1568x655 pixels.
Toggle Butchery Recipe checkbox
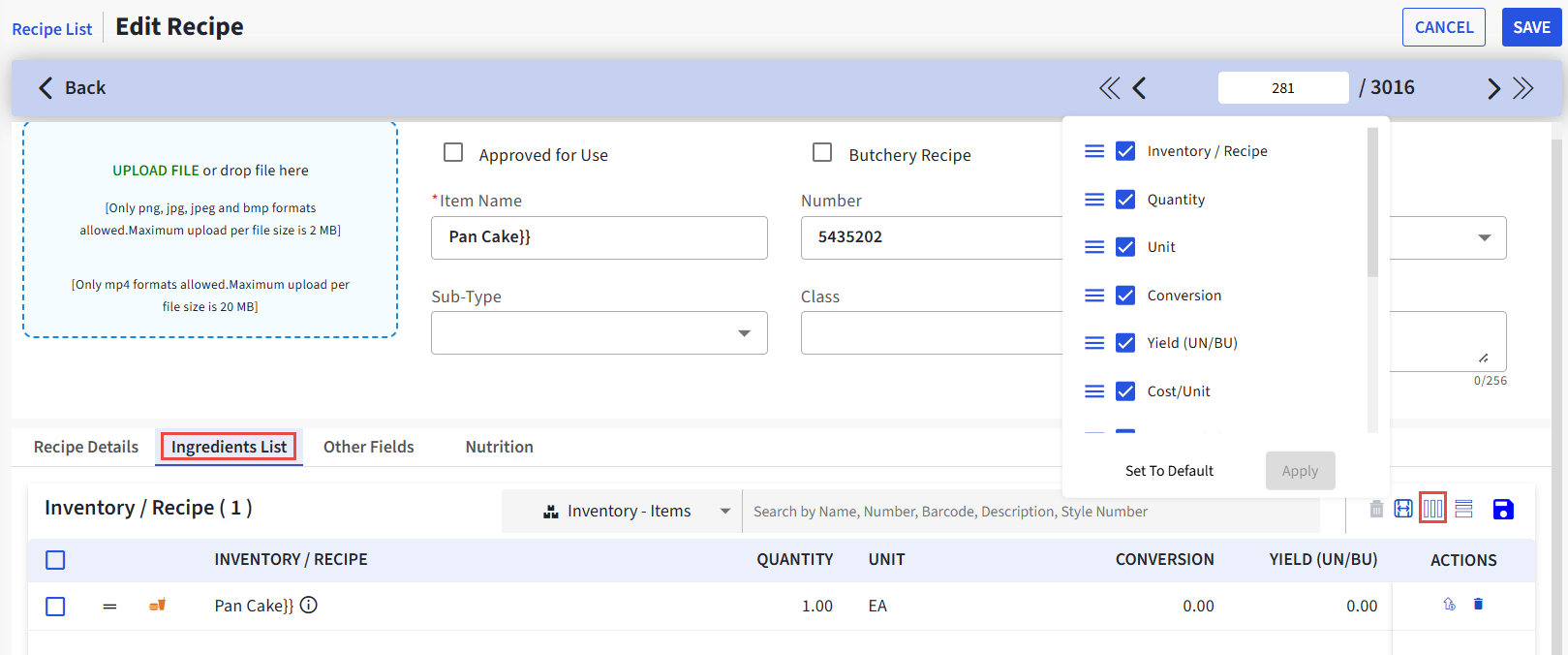[x=822, y=153]
